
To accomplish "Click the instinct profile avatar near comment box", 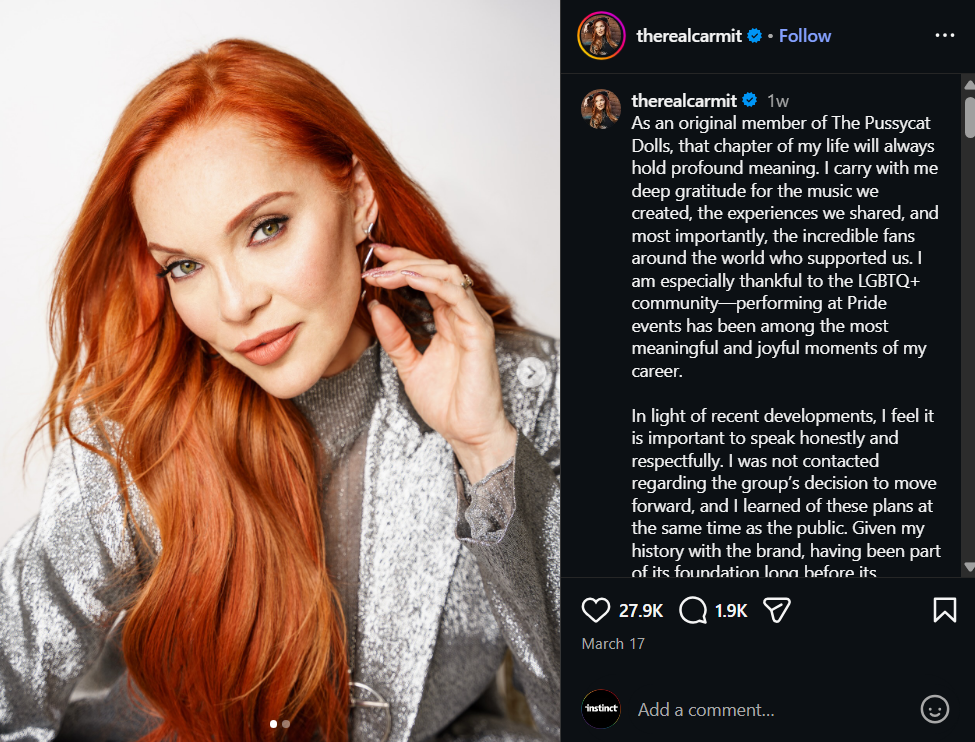I will pos(601,709).
